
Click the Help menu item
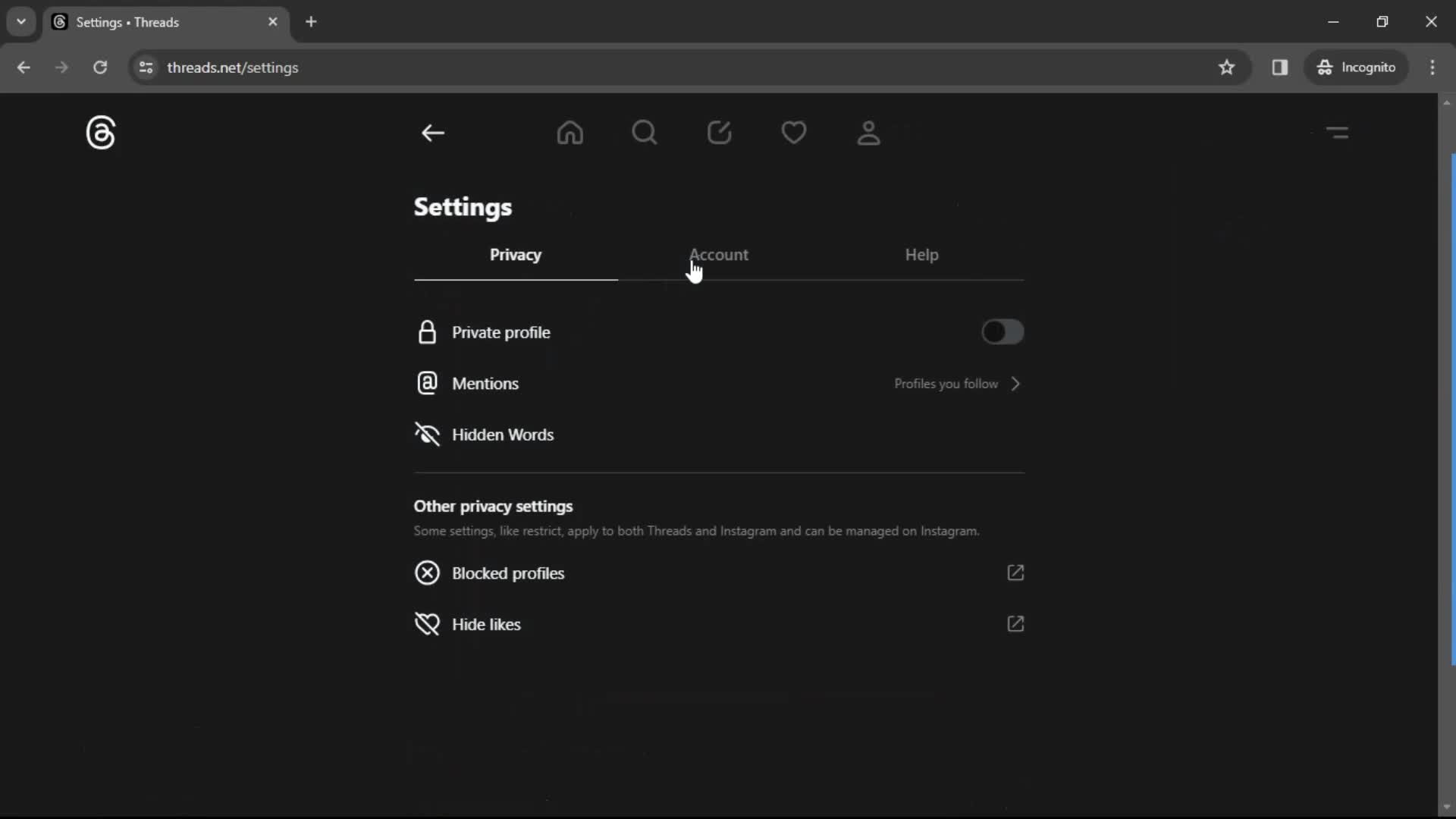(921, 254)
